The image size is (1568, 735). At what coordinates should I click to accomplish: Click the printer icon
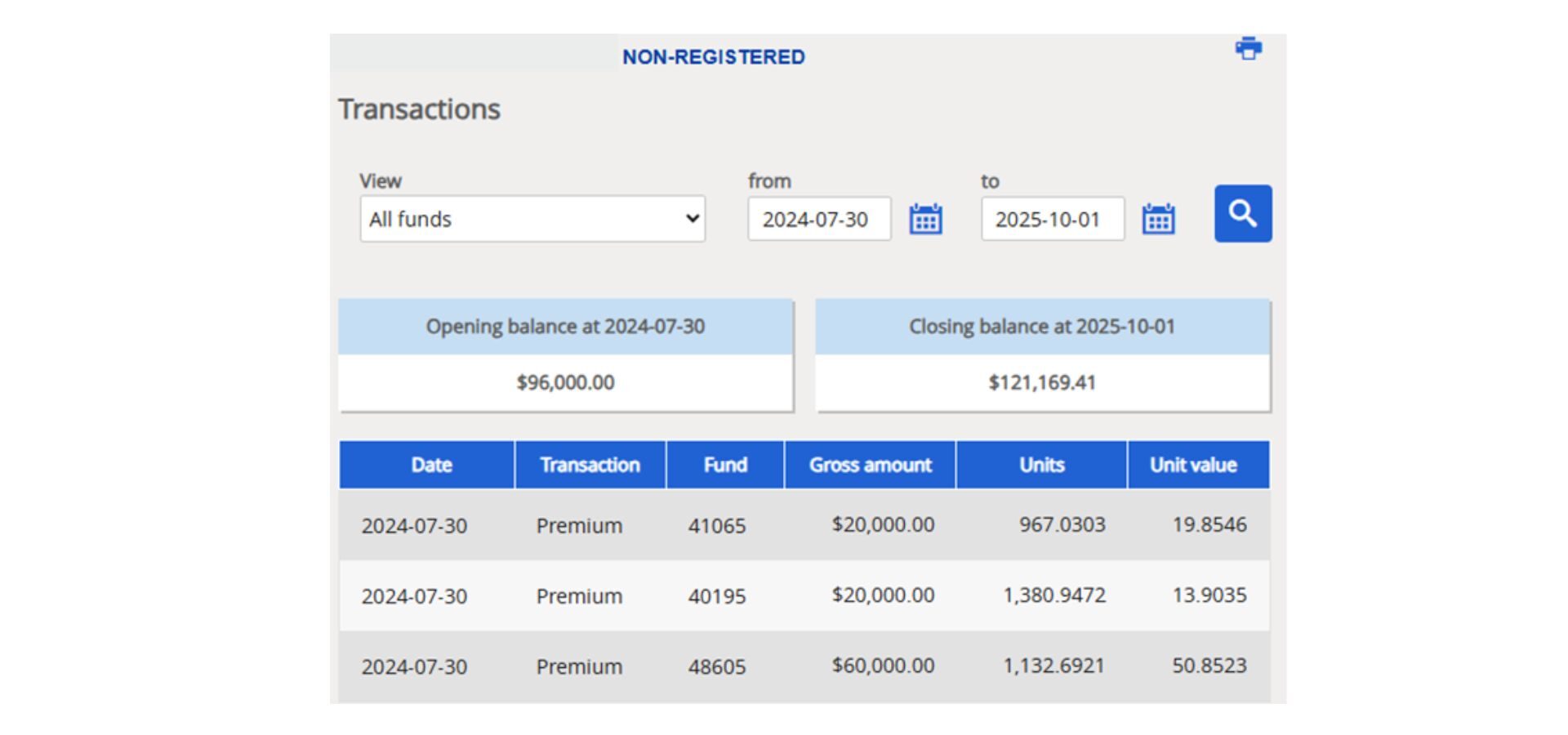[1248, 49]
